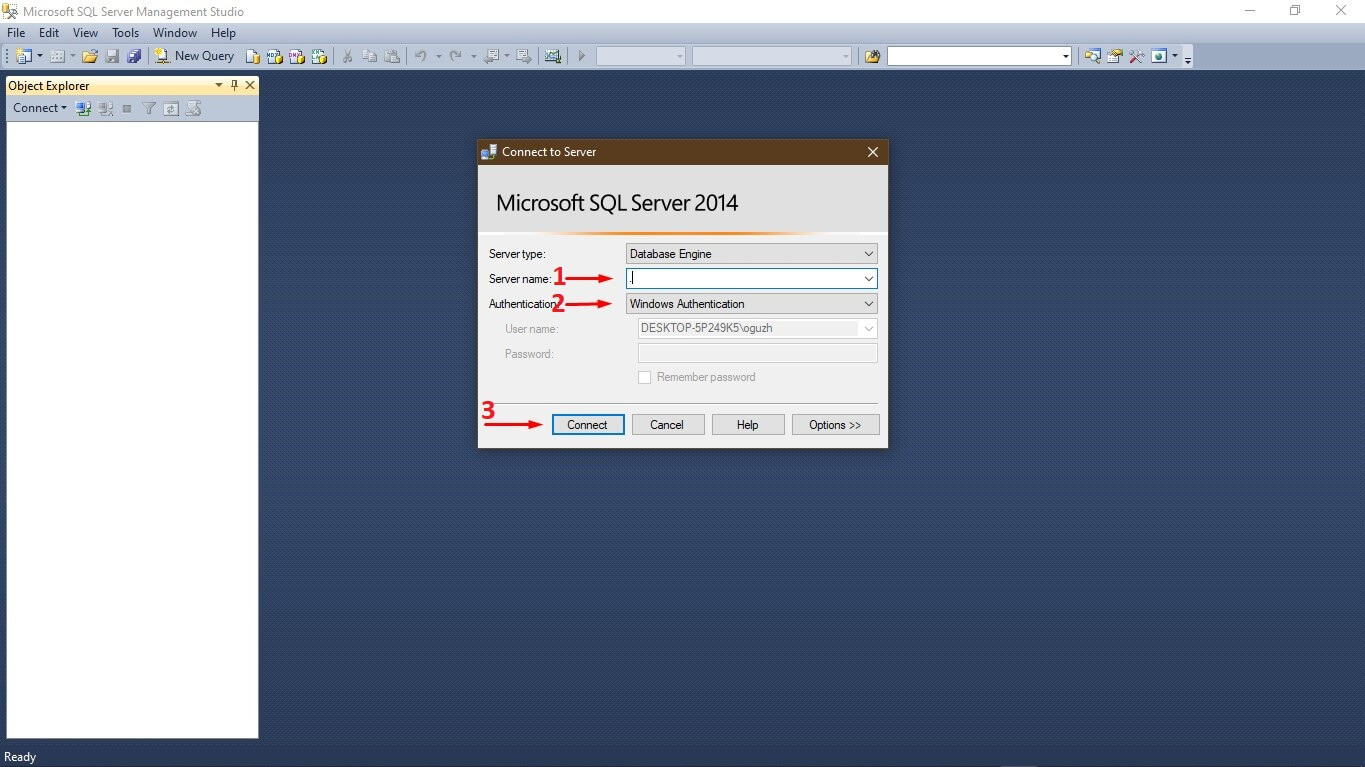This screenshot has width=1365, height=767.
Task: Click the Find in Files folder icon
Action: click(872, 56)
